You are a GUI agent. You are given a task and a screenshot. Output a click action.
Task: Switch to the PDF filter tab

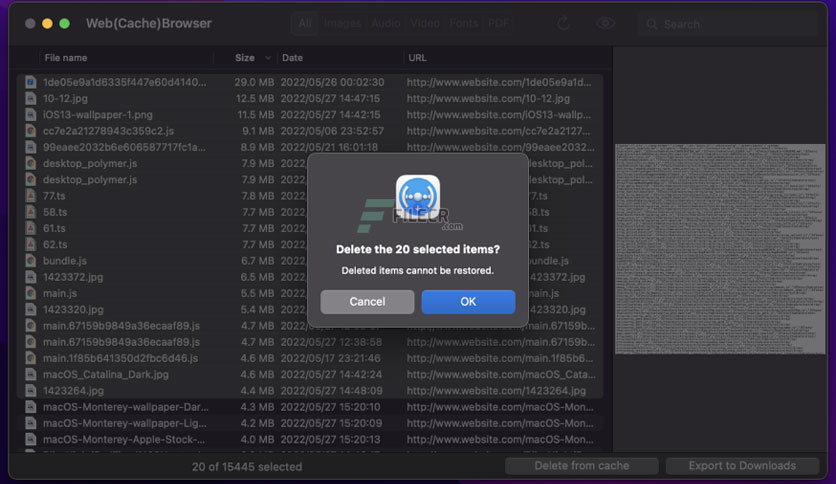click(499, 23)
